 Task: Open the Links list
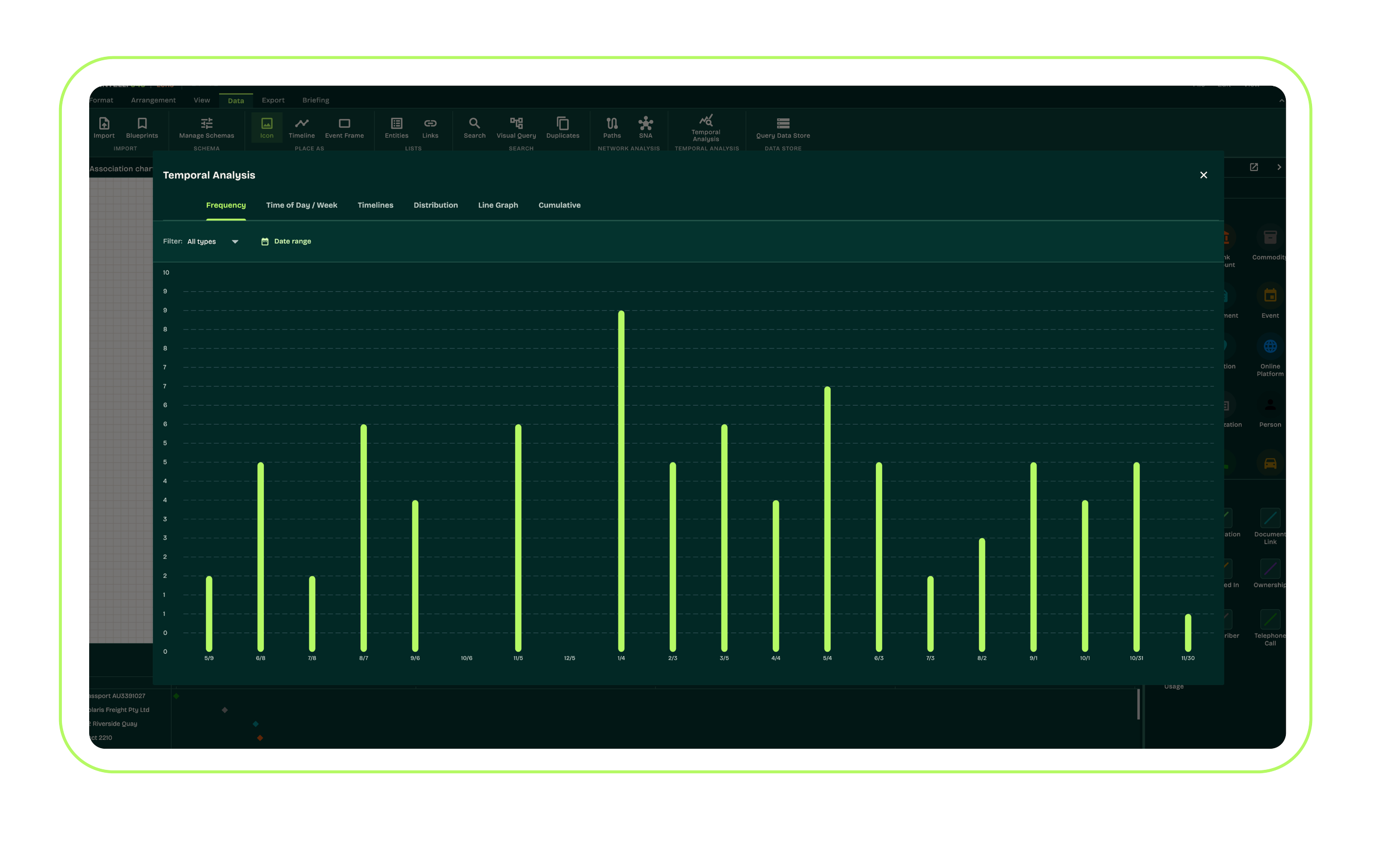coord(430,128)
